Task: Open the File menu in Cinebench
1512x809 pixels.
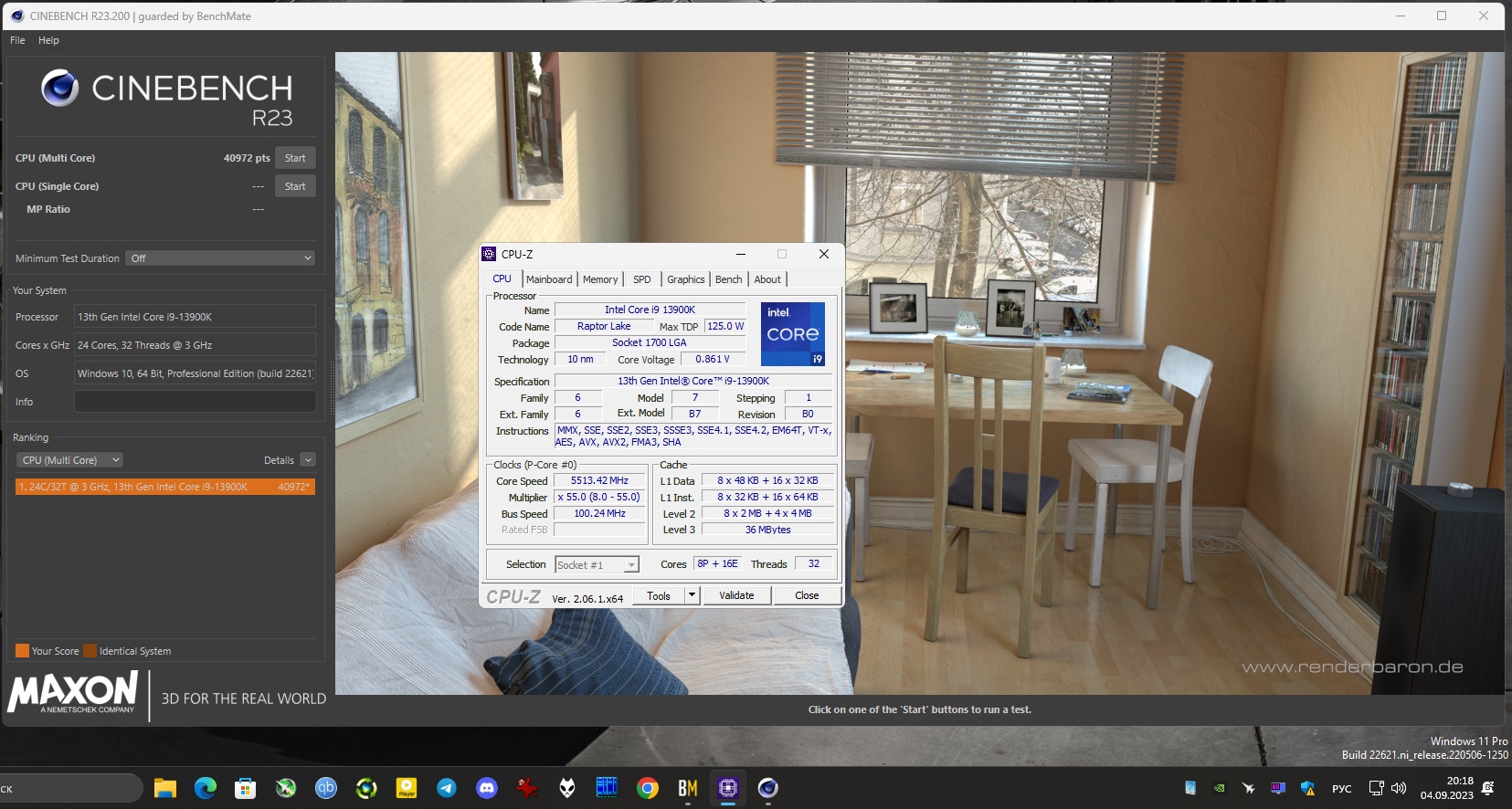Action: click(x=17, y=40)
